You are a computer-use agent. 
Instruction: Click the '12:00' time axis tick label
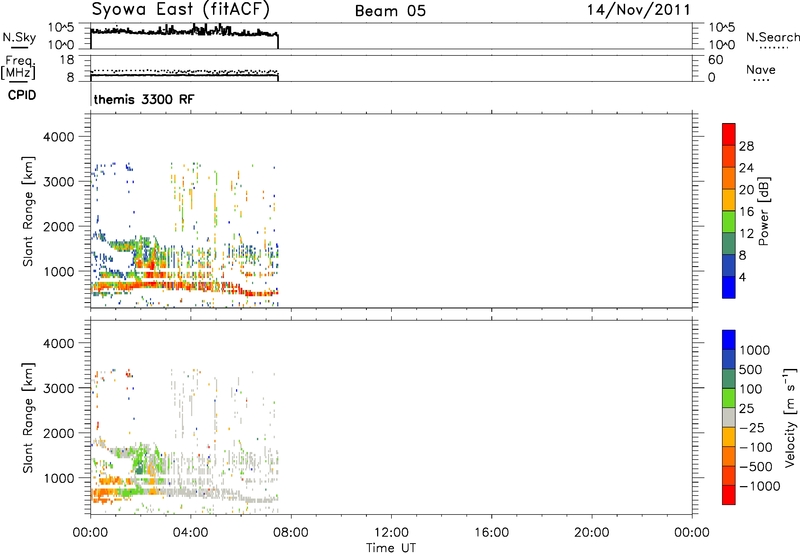pyautogui.click(x=391, y=533)
